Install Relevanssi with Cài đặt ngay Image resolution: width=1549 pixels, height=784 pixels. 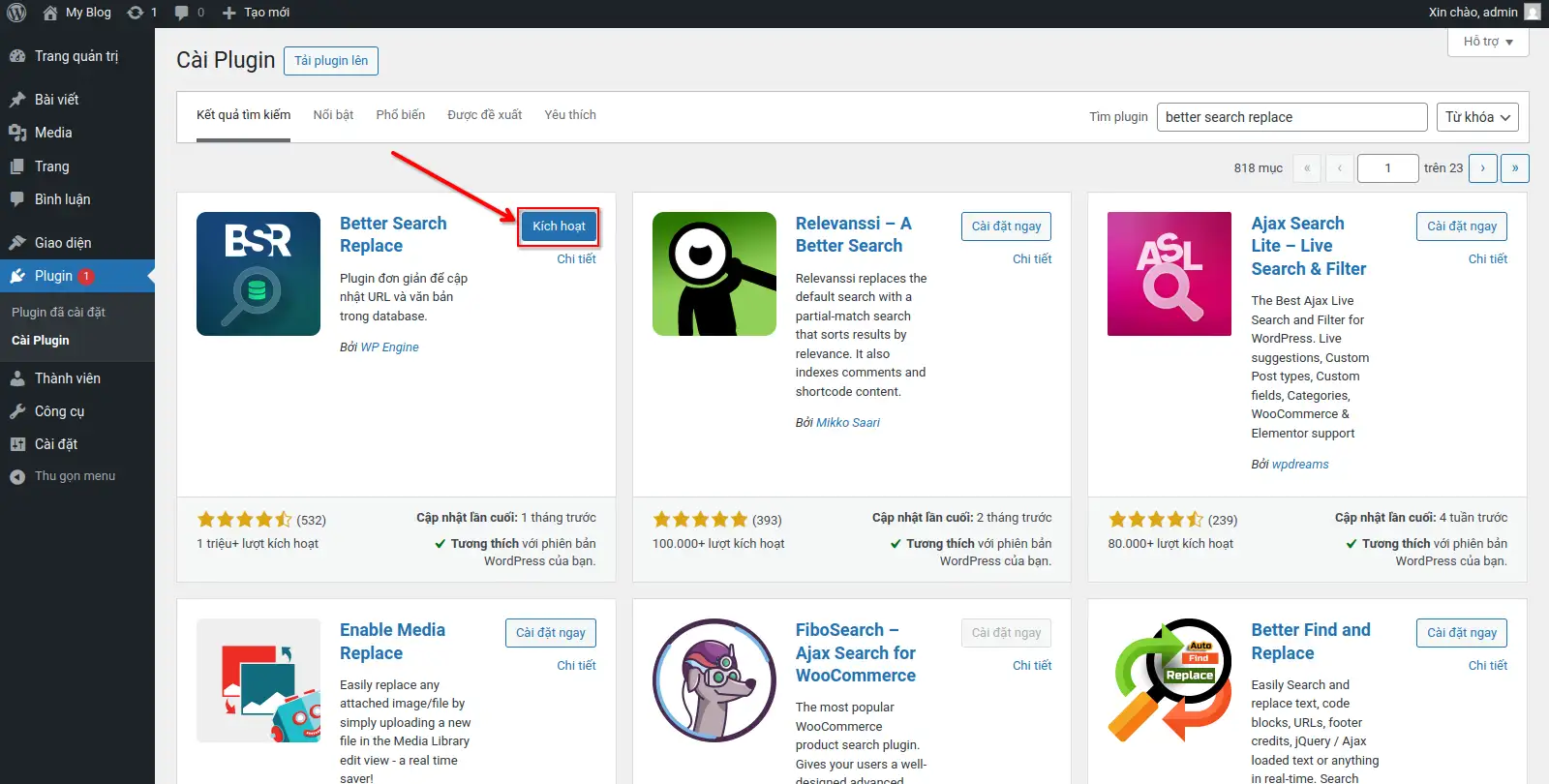(1006, 226)
